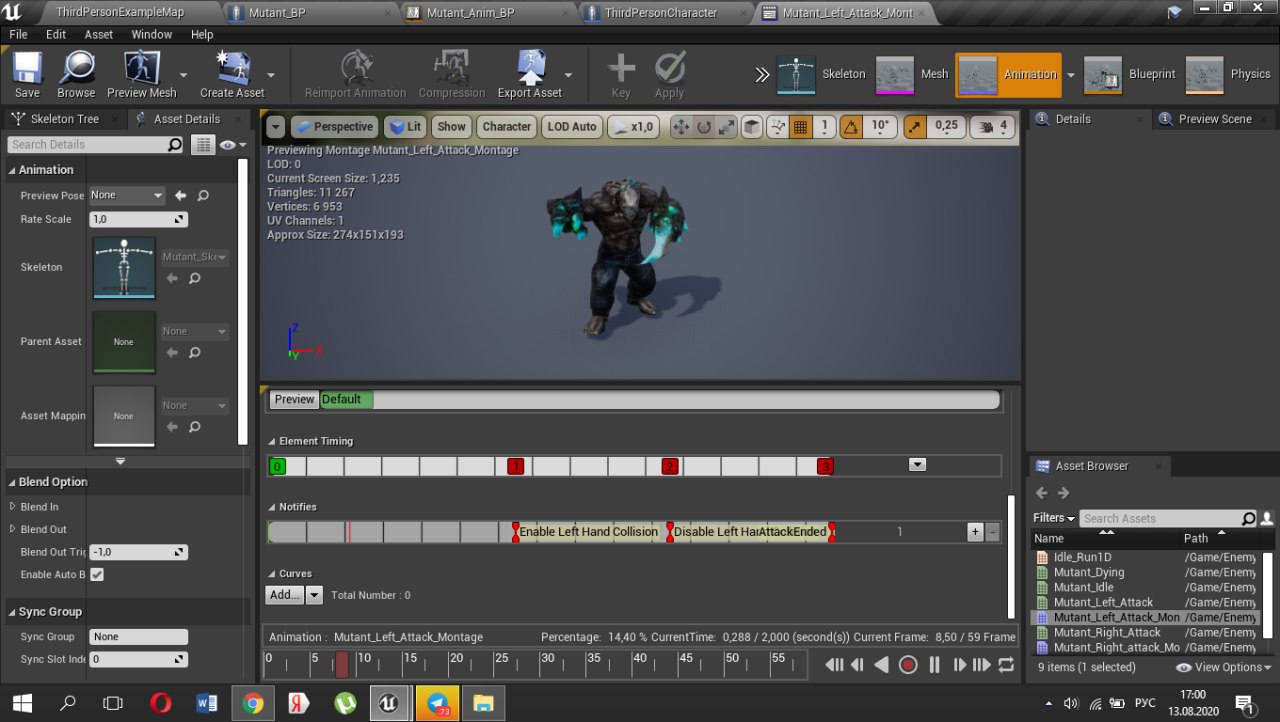Toggle Enable Auto Blend Out checkbox
Viewport: 1280px width, 722px height.
97,574
